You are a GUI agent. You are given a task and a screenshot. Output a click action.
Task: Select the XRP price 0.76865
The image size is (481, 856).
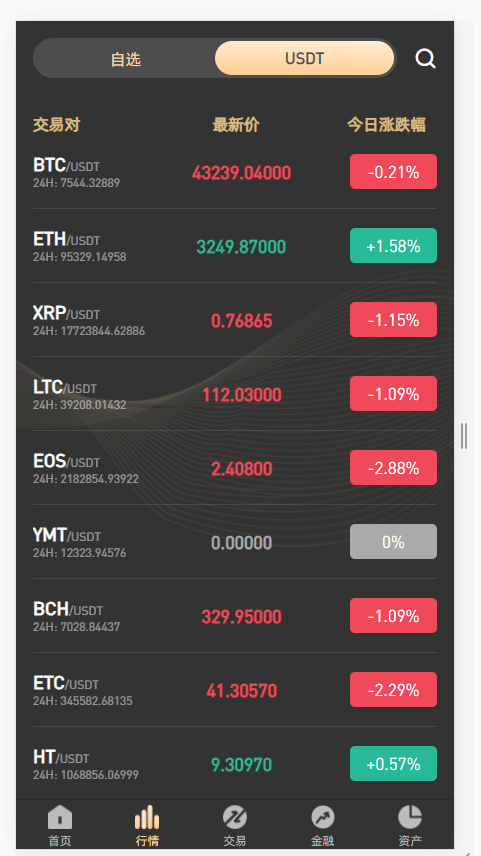(x=241, y=320)
